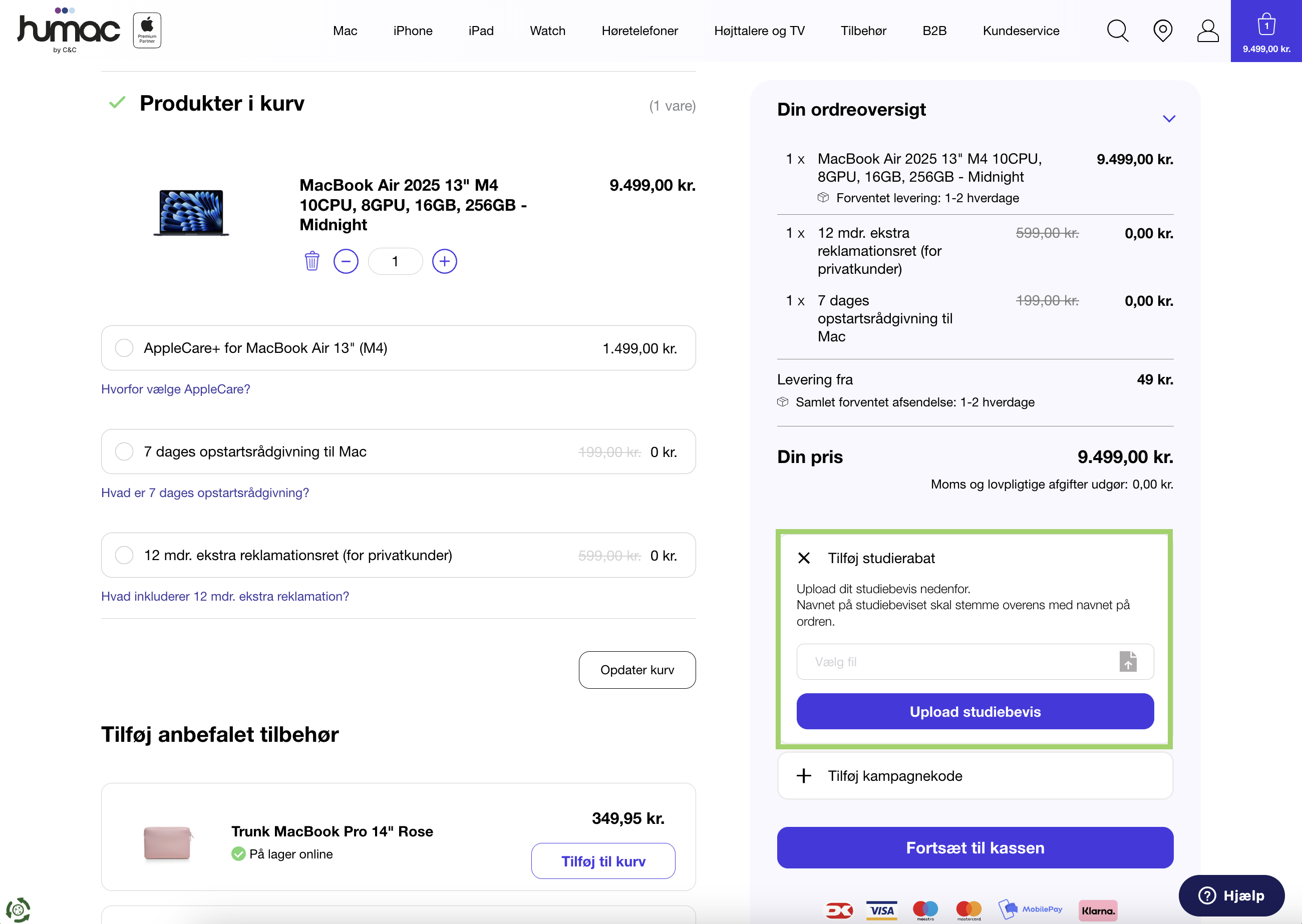Open the Kundeservice menu
The image size is (1302, 924).
click(1021, 31)
